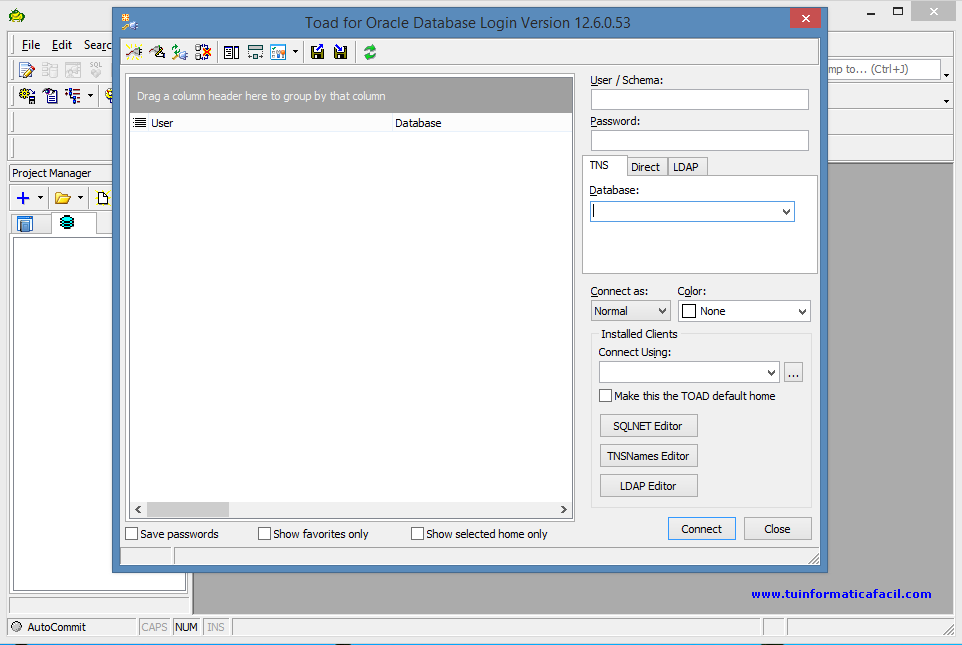Click the import connections disk icon

341,53
